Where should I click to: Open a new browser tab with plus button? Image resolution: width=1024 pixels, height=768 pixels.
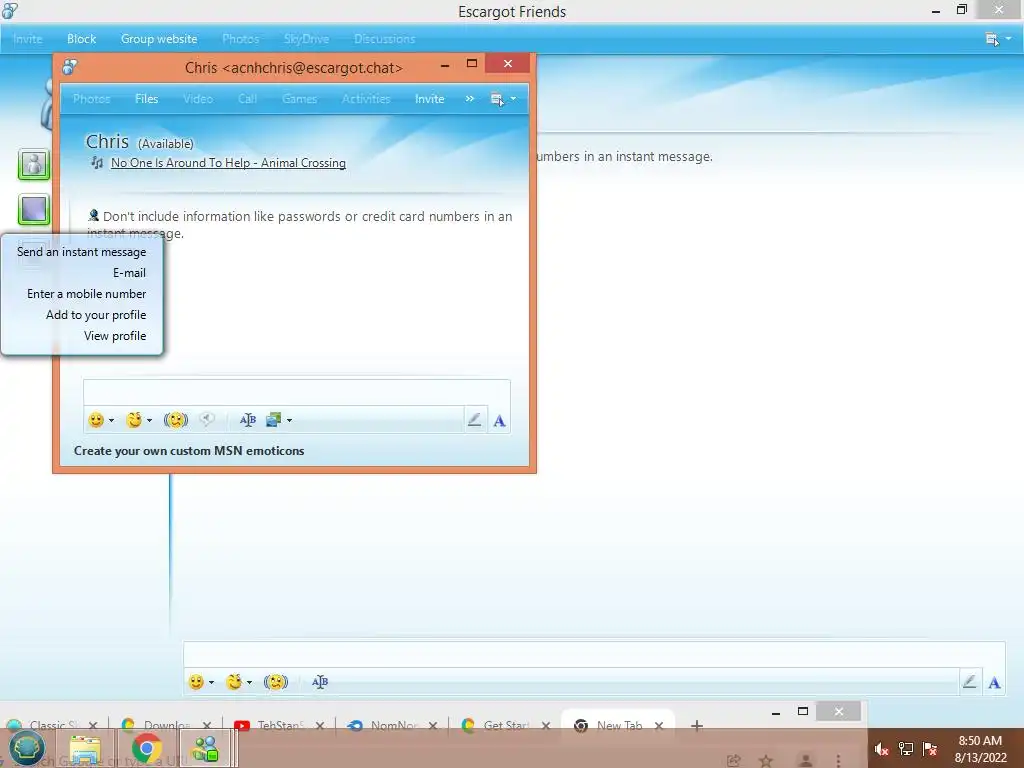[697, 725]
